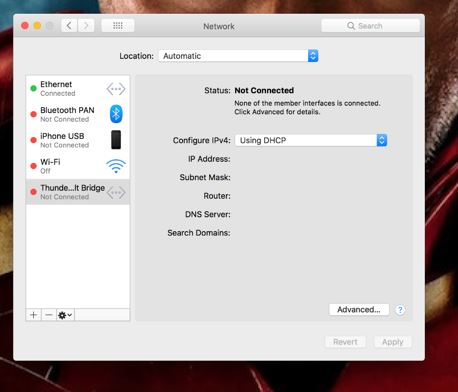Click the Bluetooth PAN icon
The image size is (458, 392).
[x=116, y=114]
